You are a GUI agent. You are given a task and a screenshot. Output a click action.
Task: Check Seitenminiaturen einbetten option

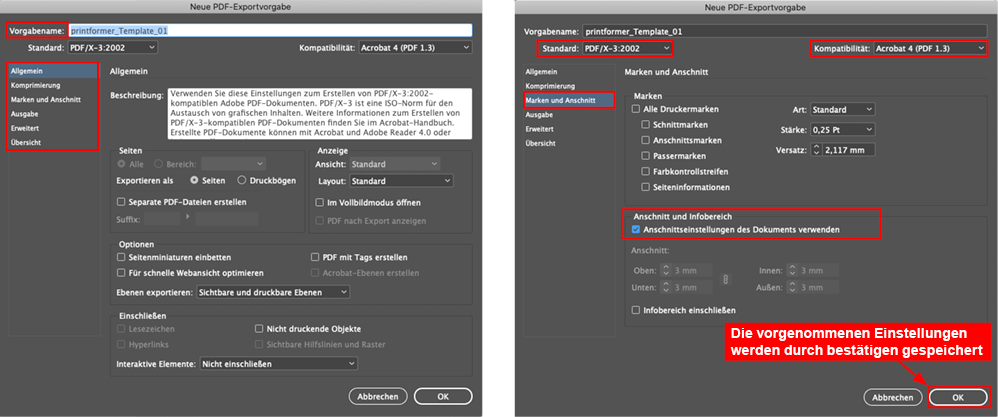(121, 257)
